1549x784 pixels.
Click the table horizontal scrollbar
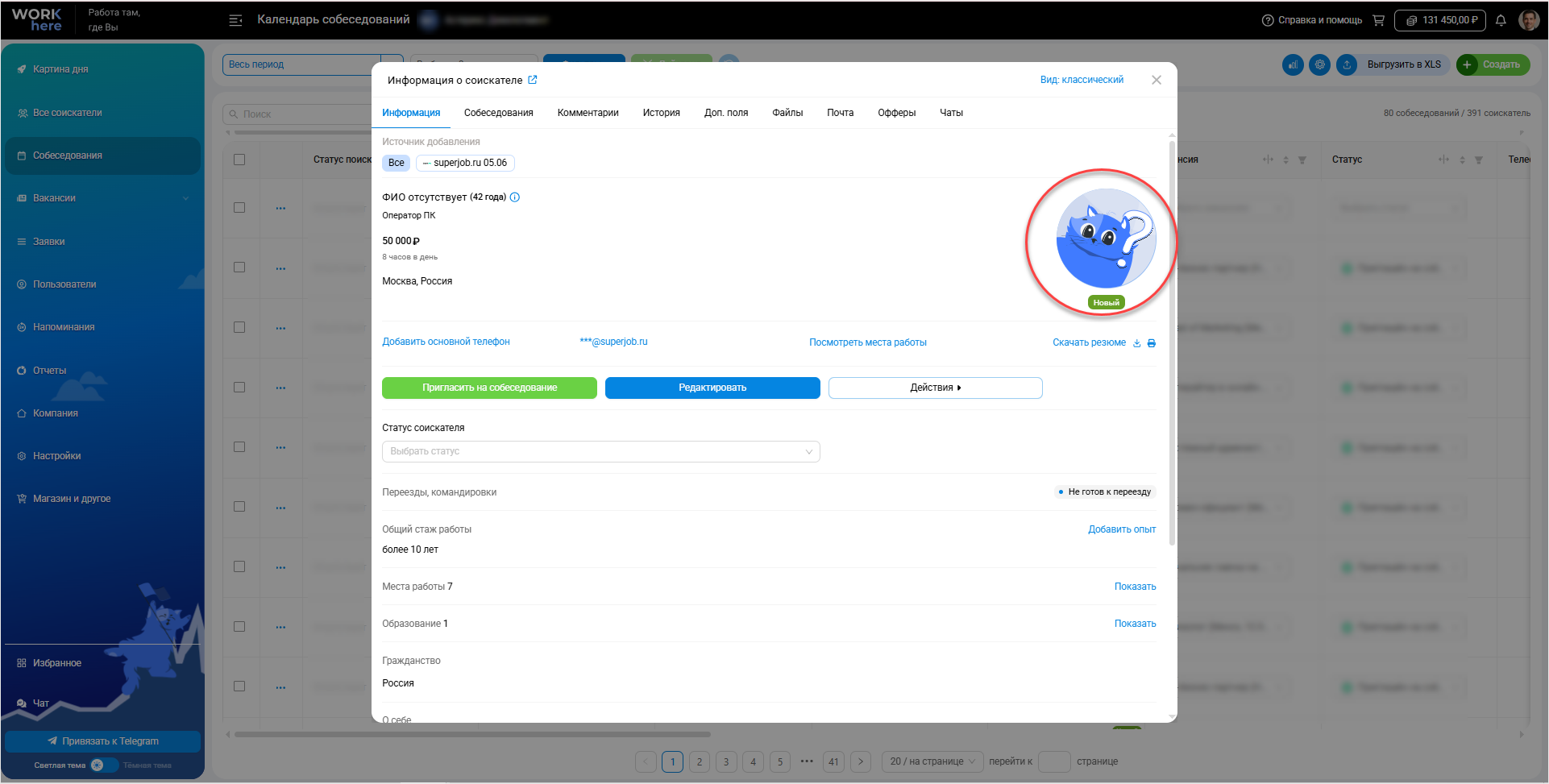[472, 734]
